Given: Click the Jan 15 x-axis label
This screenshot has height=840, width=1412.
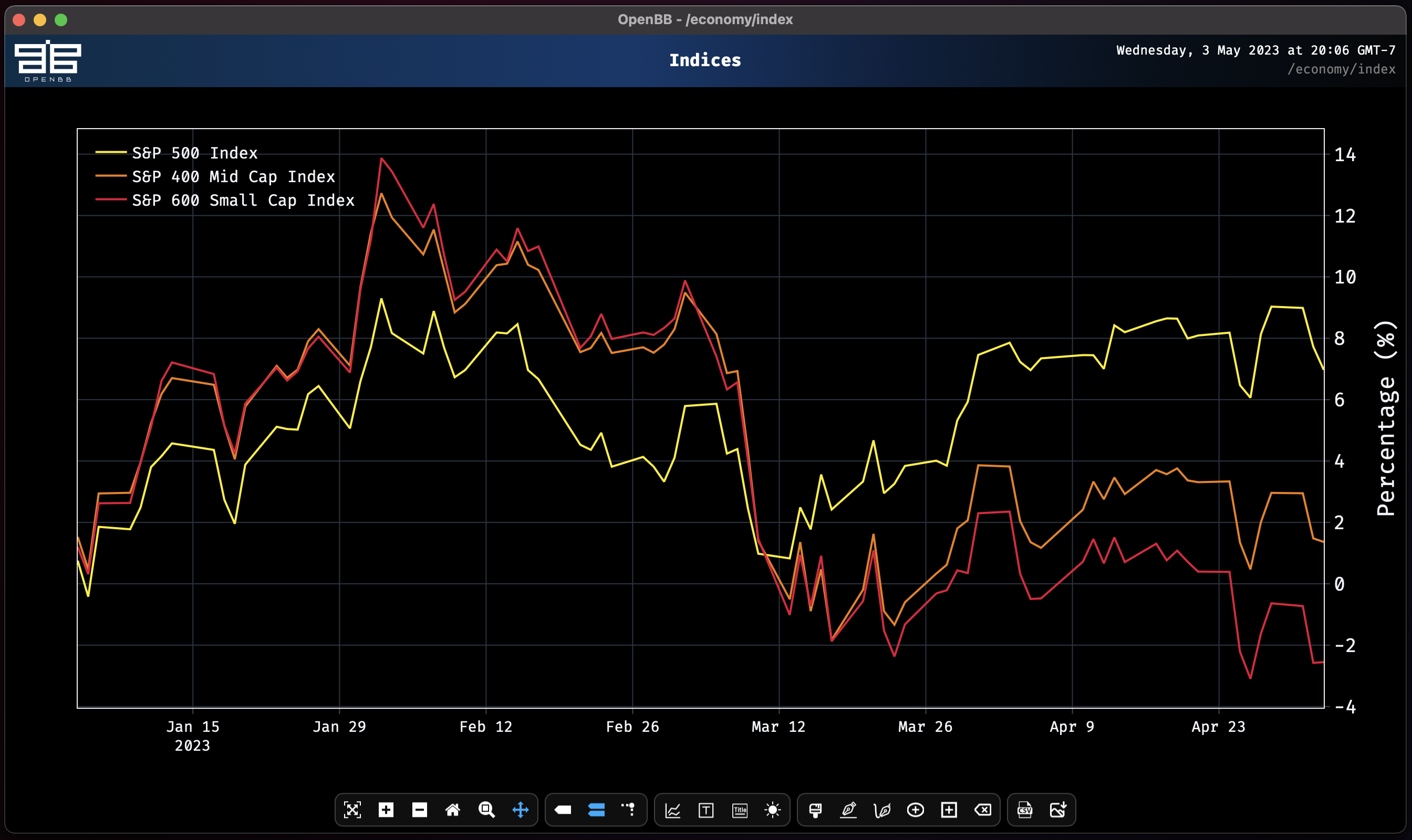Looking at the screenshot, I should click(193, 727).
